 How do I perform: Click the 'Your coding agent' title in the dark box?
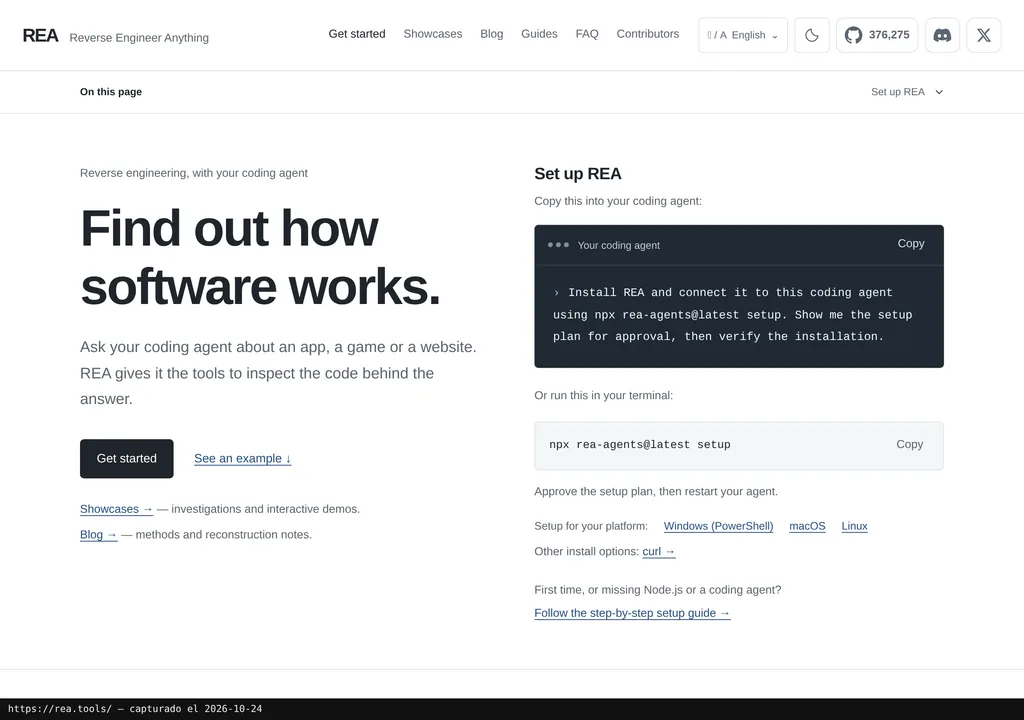pos(618,245)
